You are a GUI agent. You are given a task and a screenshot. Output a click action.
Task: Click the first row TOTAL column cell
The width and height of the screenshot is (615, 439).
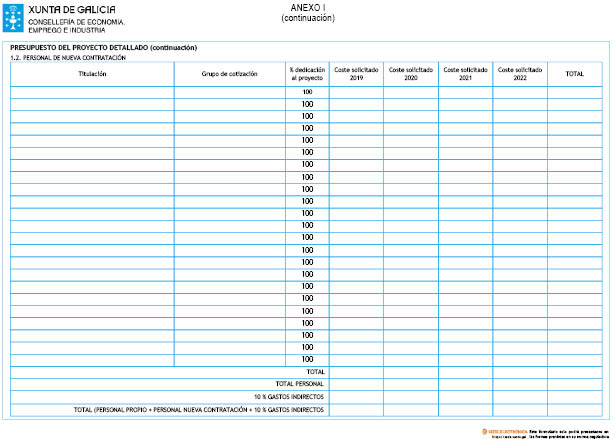pyautogui.click(x=575, y=92)
